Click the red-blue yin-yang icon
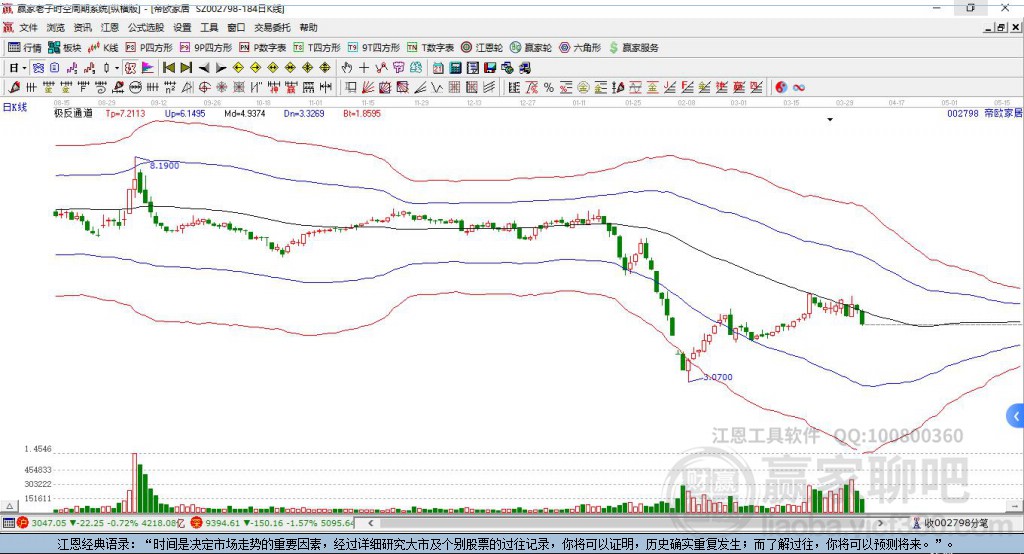This screenshot has width=1024, height=554. [x=781, y=87]
